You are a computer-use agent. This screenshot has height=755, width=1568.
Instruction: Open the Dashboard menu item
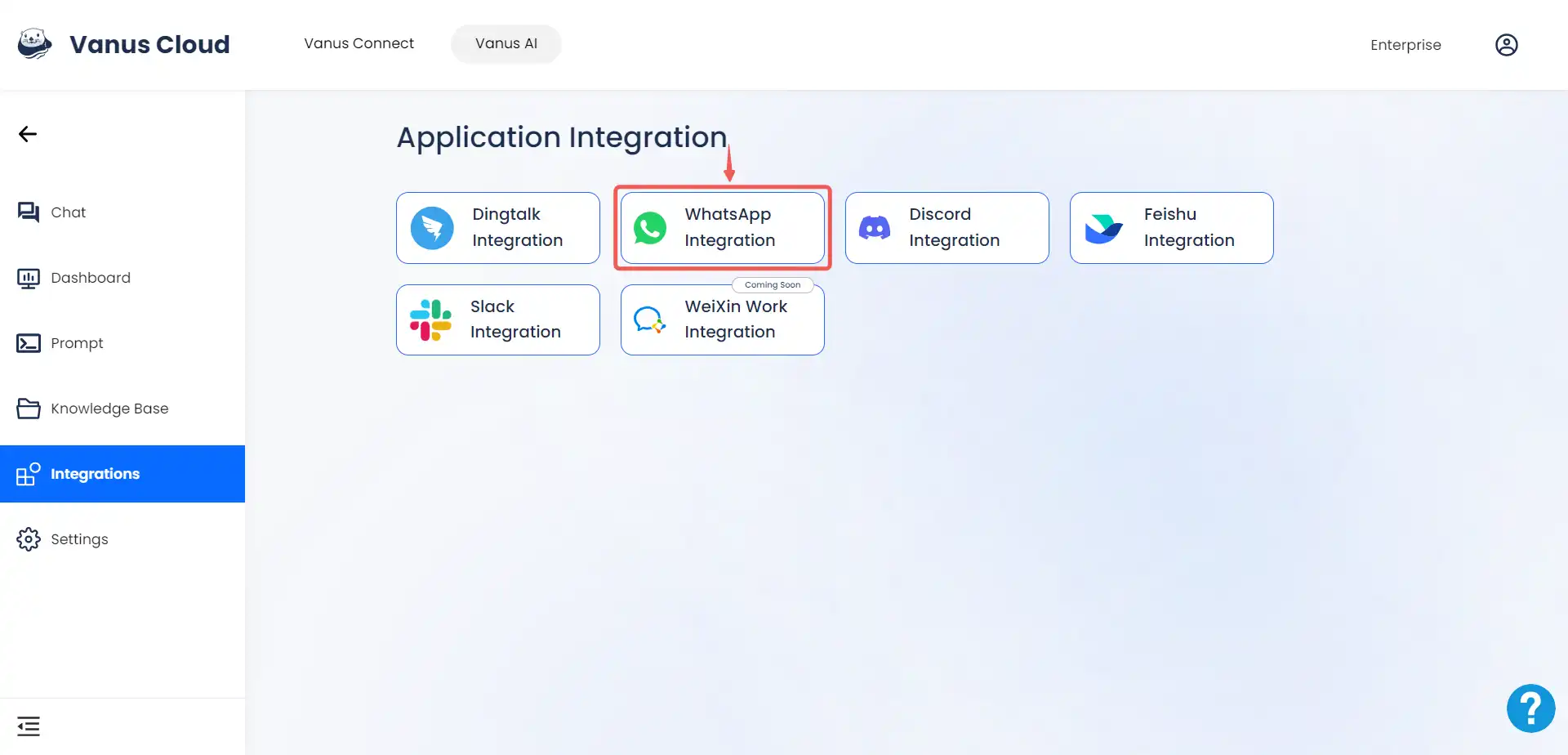[122, 278]
